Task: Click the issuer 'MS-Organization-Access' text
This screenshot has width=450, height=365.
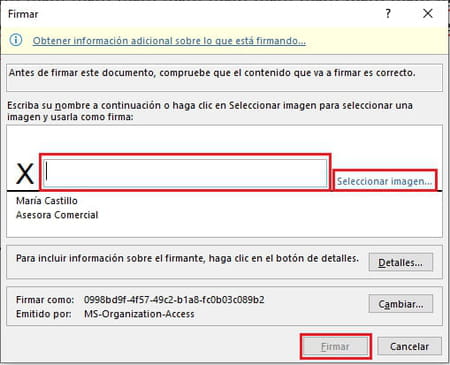Action: tap(139, 314)
